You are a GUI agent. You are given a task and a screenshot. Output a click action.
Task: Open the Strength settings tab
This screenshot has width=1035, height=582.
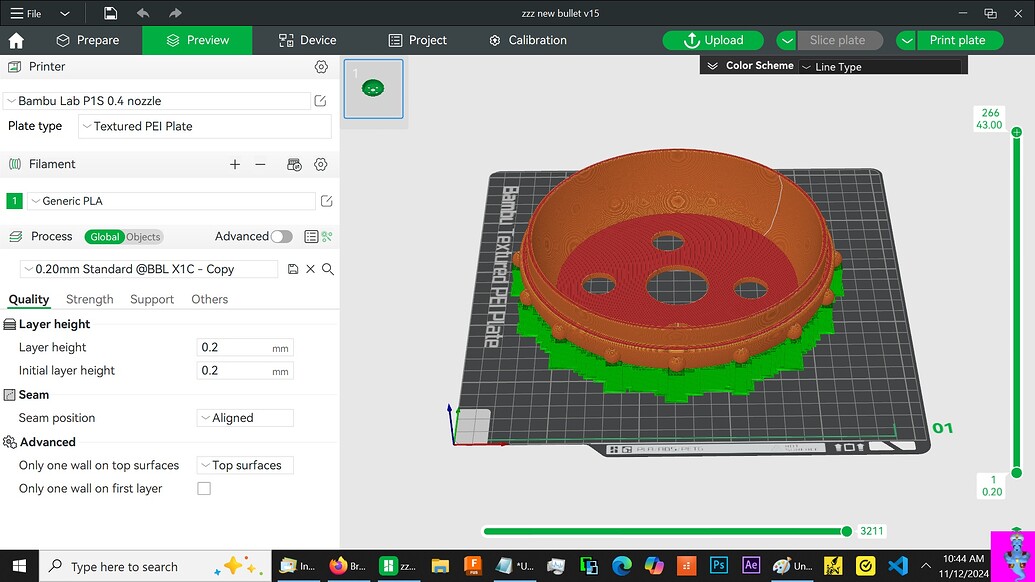click(x=90, y=300)
